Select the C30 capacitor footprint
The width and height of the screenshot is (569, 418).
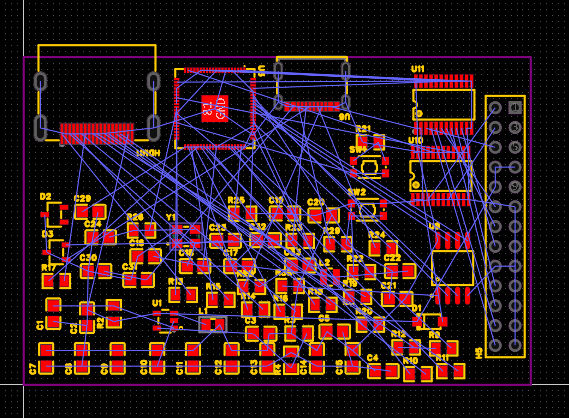click(96, 271)
